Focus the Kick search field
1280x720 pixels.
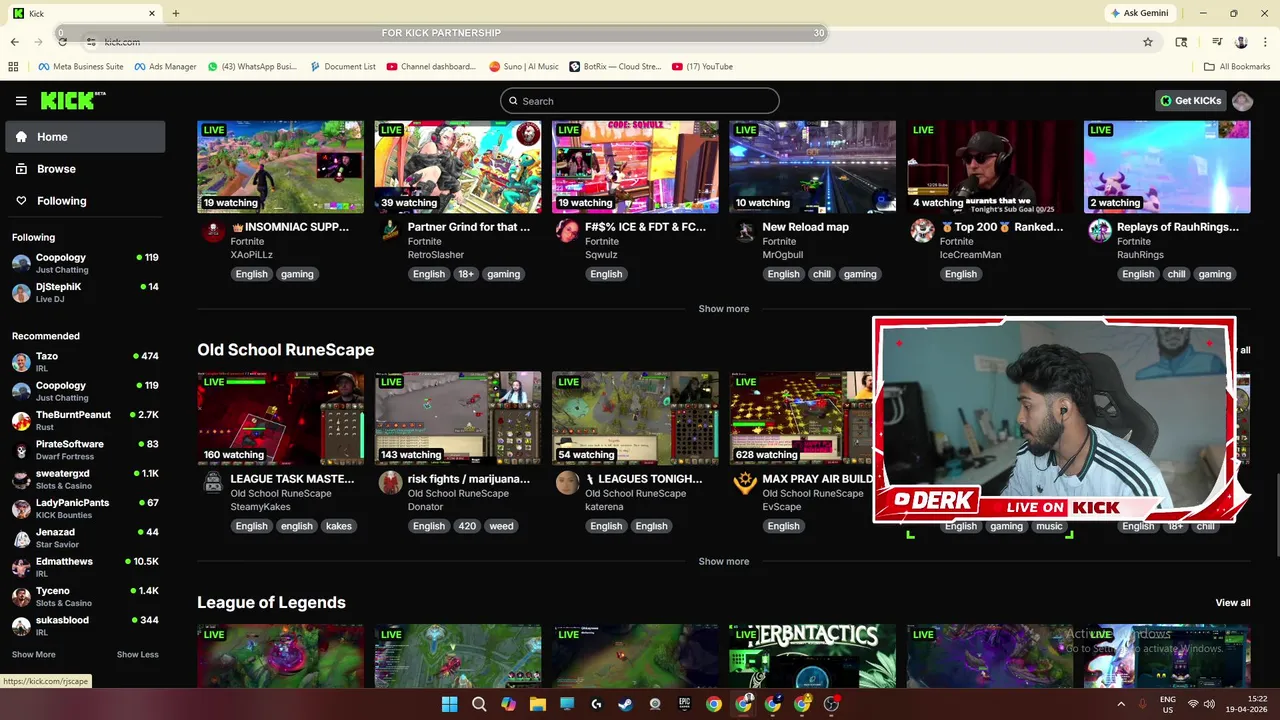point(640,101)
